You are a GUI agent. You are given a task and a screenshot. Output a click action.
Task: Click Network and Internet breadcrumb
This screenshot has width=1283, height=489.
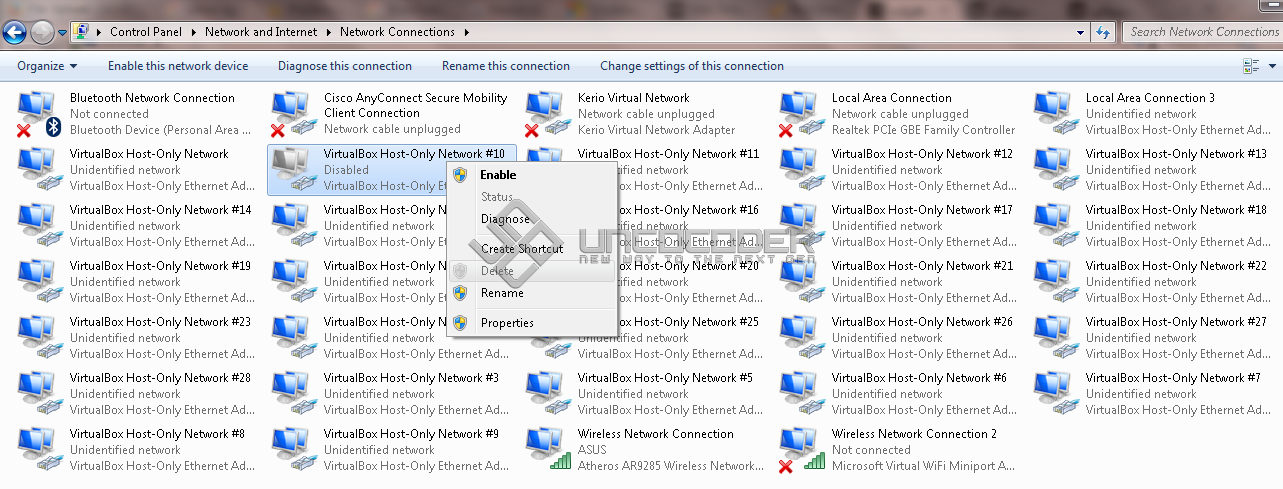click(261, 32)
